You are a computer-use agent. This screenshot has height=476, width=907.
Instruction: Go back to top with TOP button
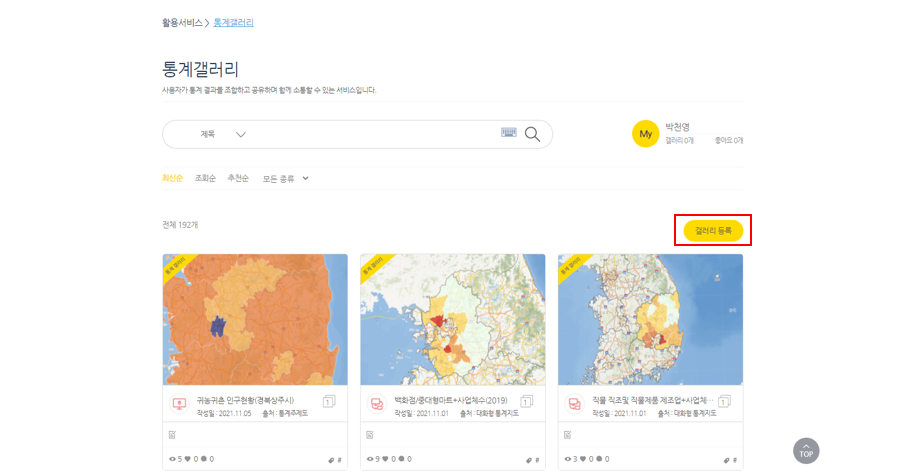coord(806,451)
